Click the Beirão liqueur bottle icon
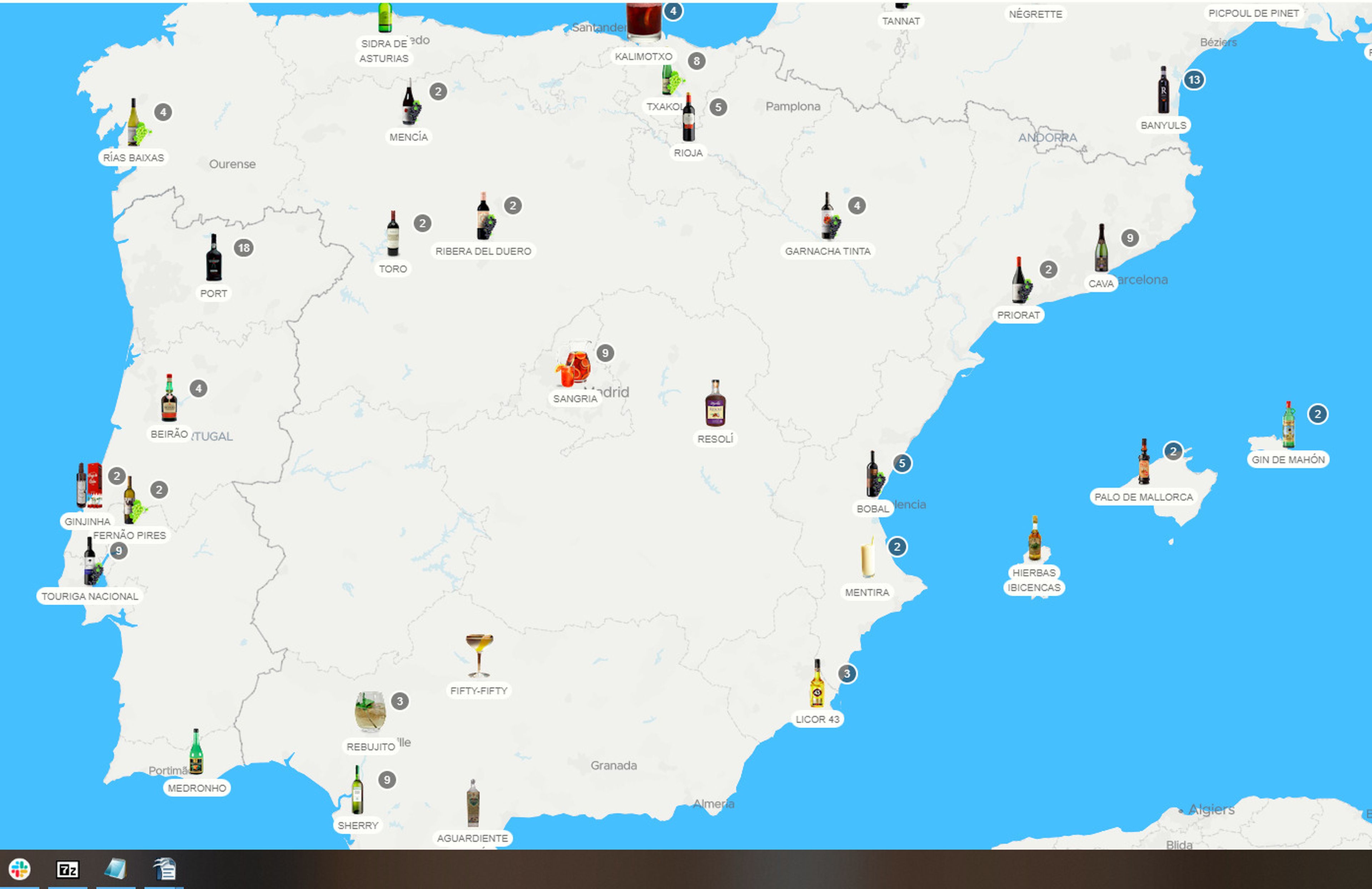1372x889 pixels. [x=169, y=397]
